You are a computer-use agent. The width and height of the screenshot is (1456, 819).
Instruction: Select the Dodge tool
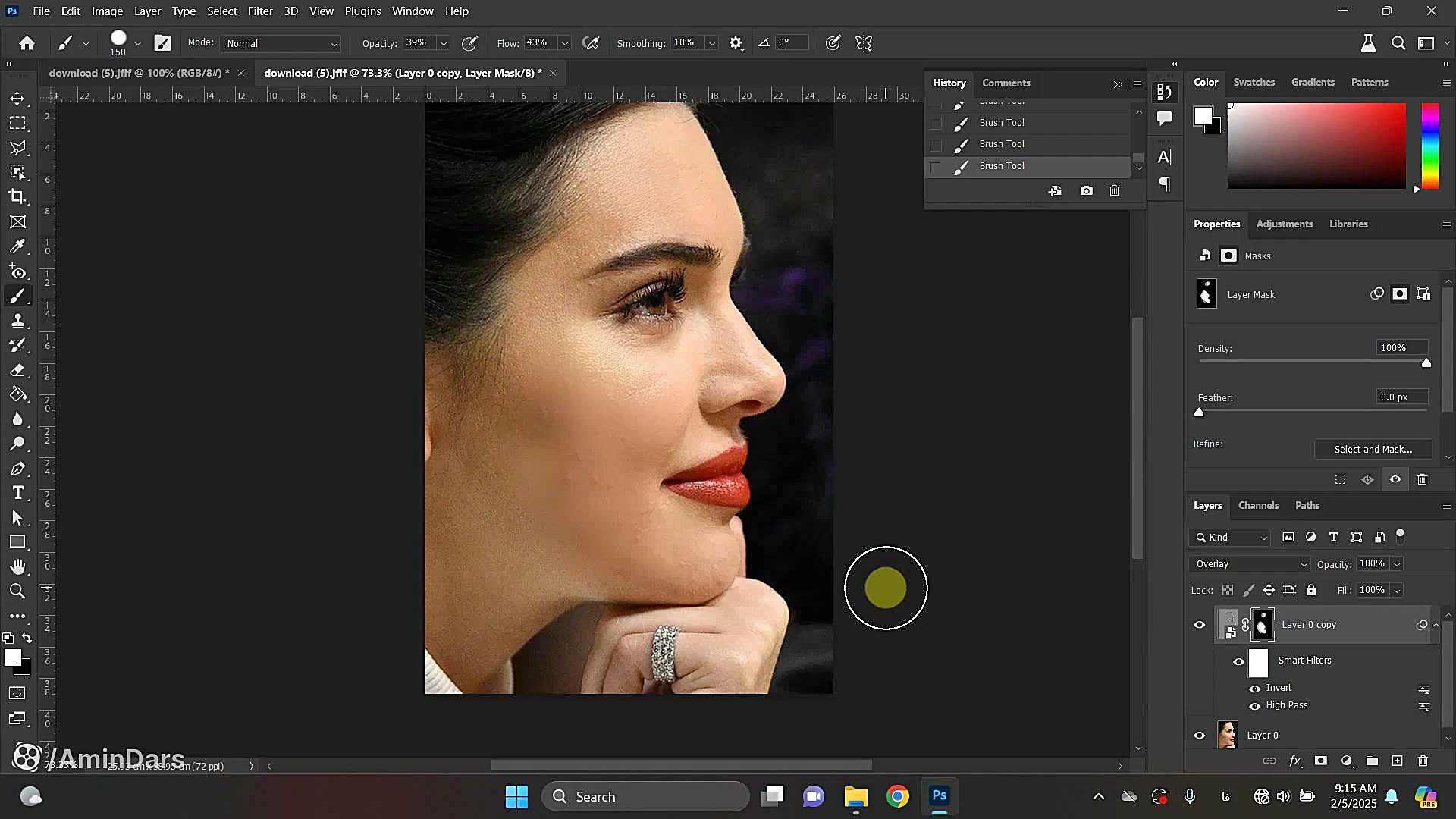coord(17,444)
